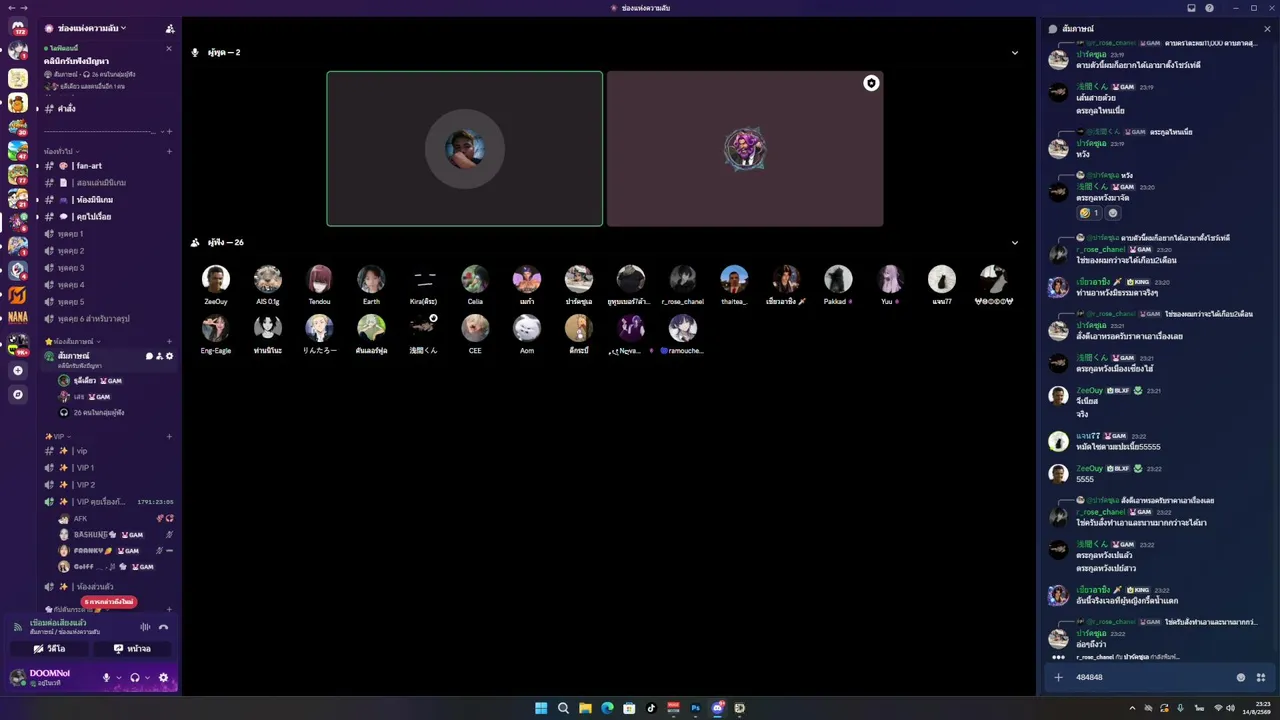Open the NANA server icon

(18, 317)
